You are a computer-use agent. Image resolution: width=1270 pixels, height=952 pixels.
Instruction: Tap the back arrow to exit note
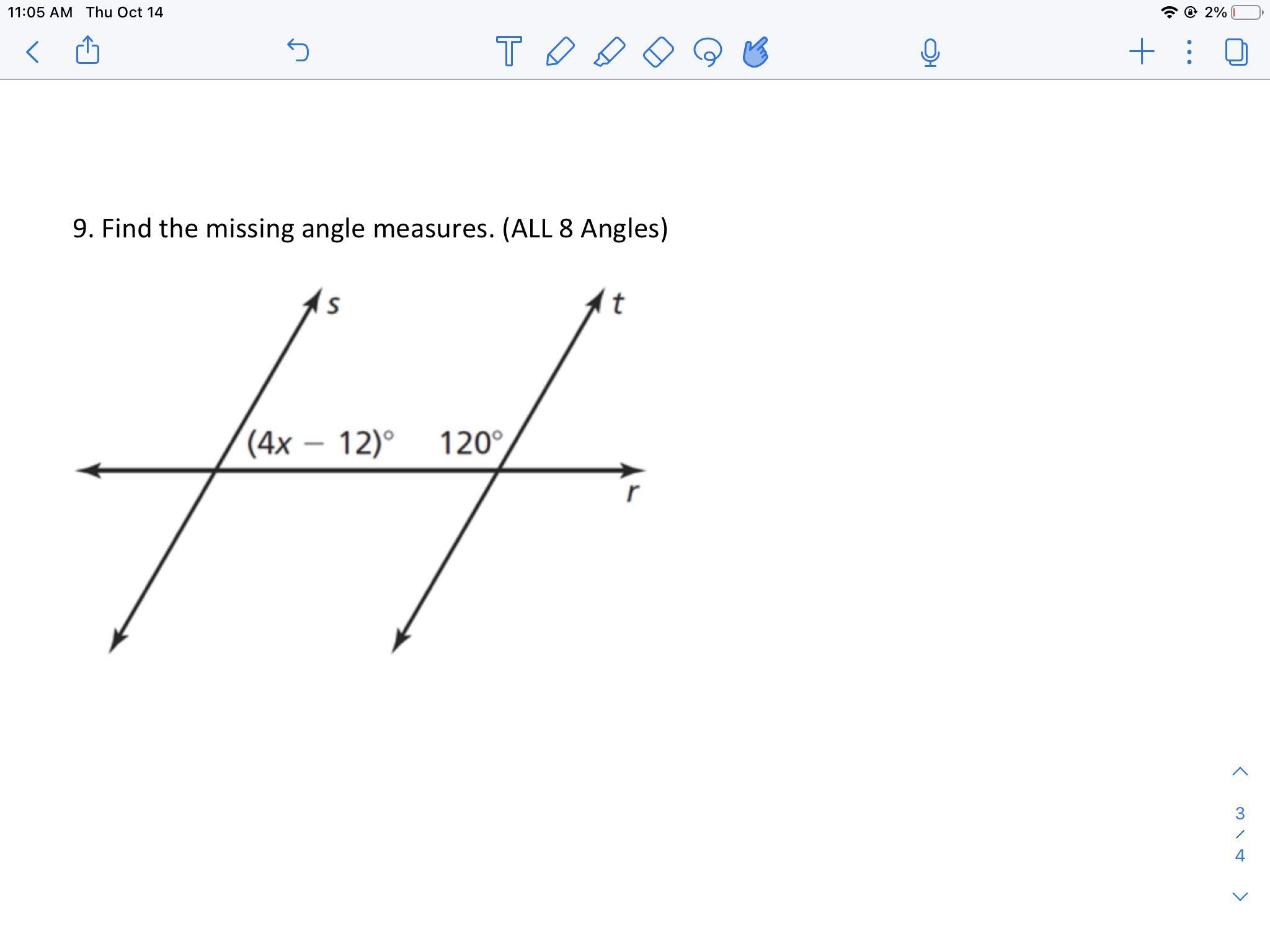coord(33,52)
